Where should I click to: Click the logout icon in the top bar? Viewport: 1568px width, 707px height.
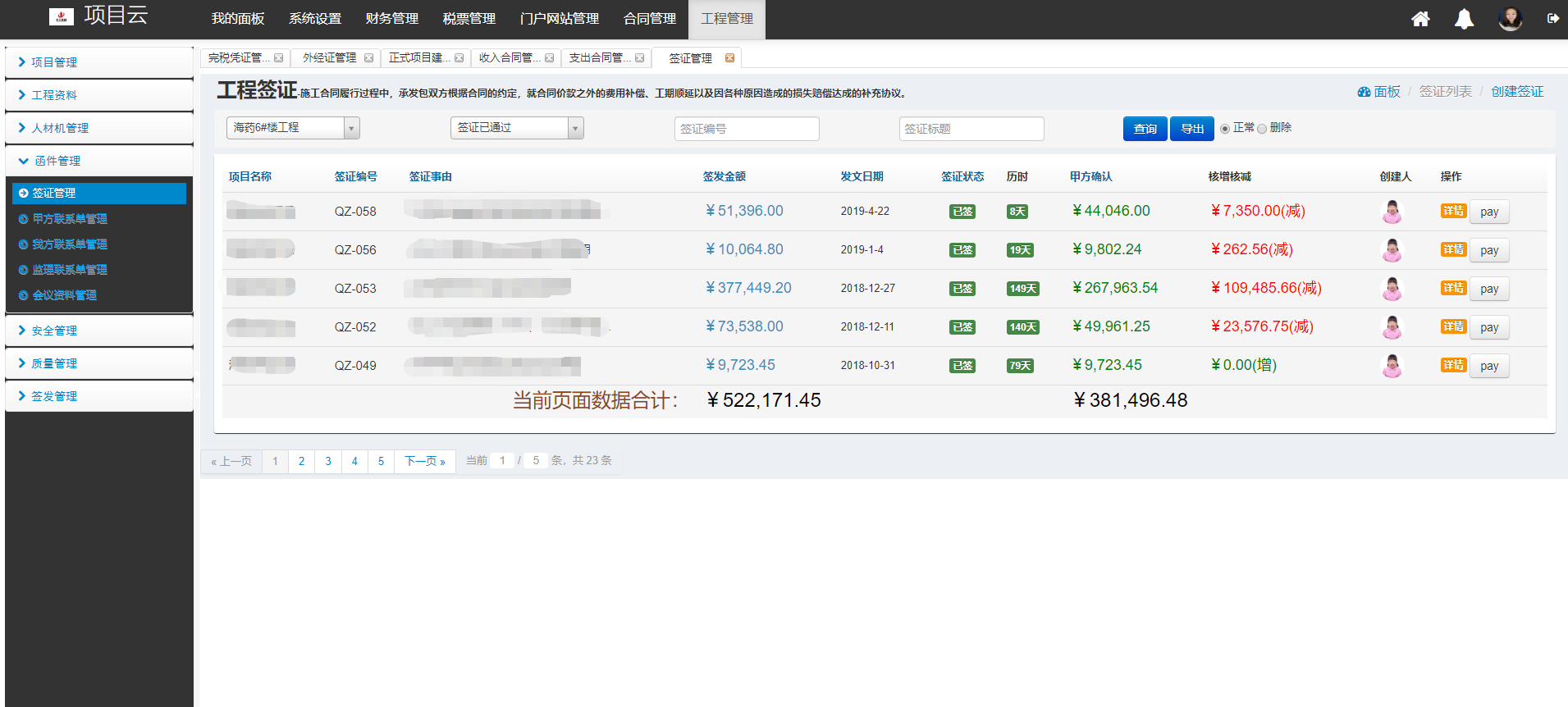(x=1552, y=18)
